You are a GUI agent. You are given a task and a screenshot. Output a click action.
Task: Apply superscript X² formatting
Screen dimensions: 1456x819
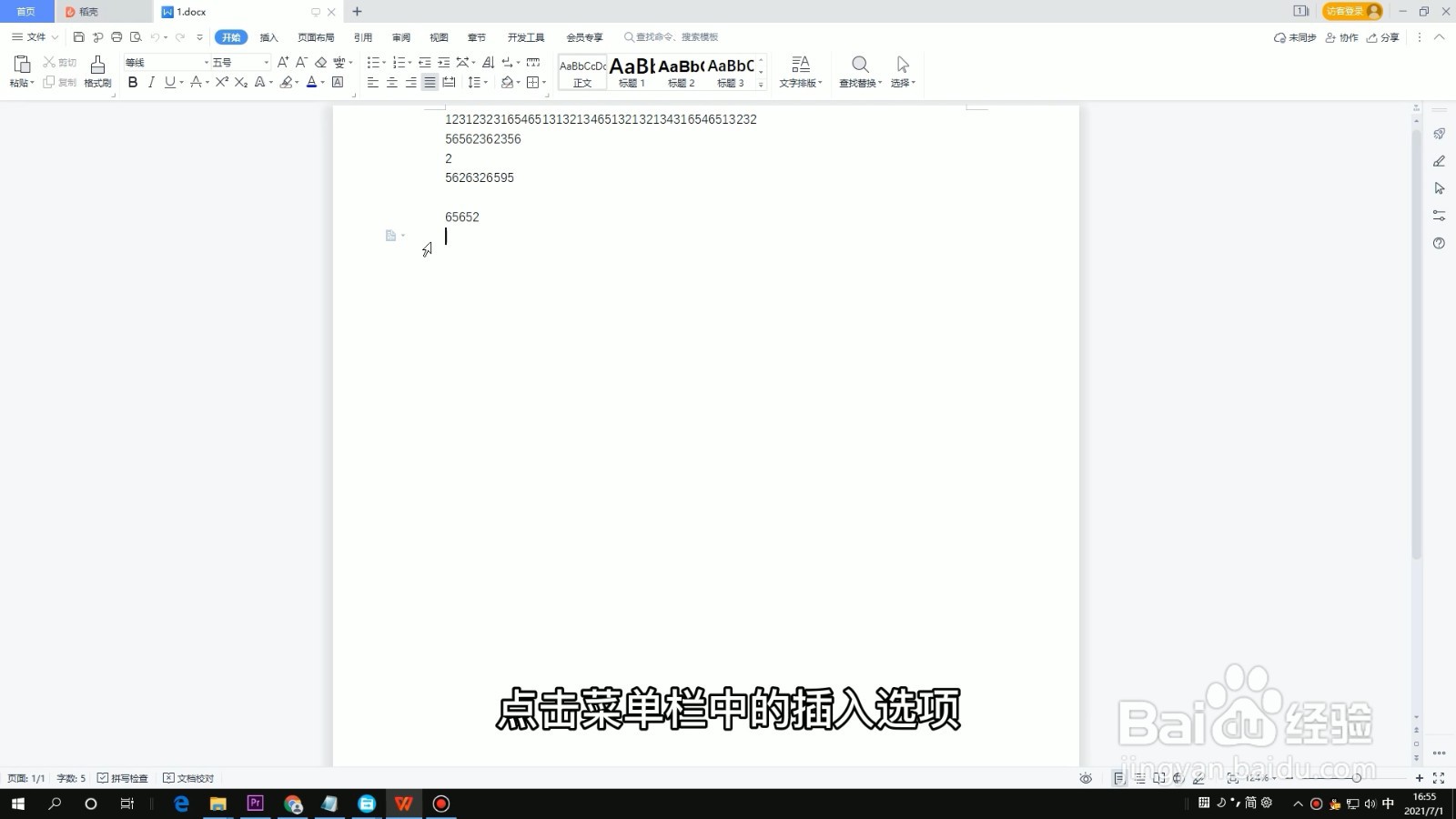point(222,82)
